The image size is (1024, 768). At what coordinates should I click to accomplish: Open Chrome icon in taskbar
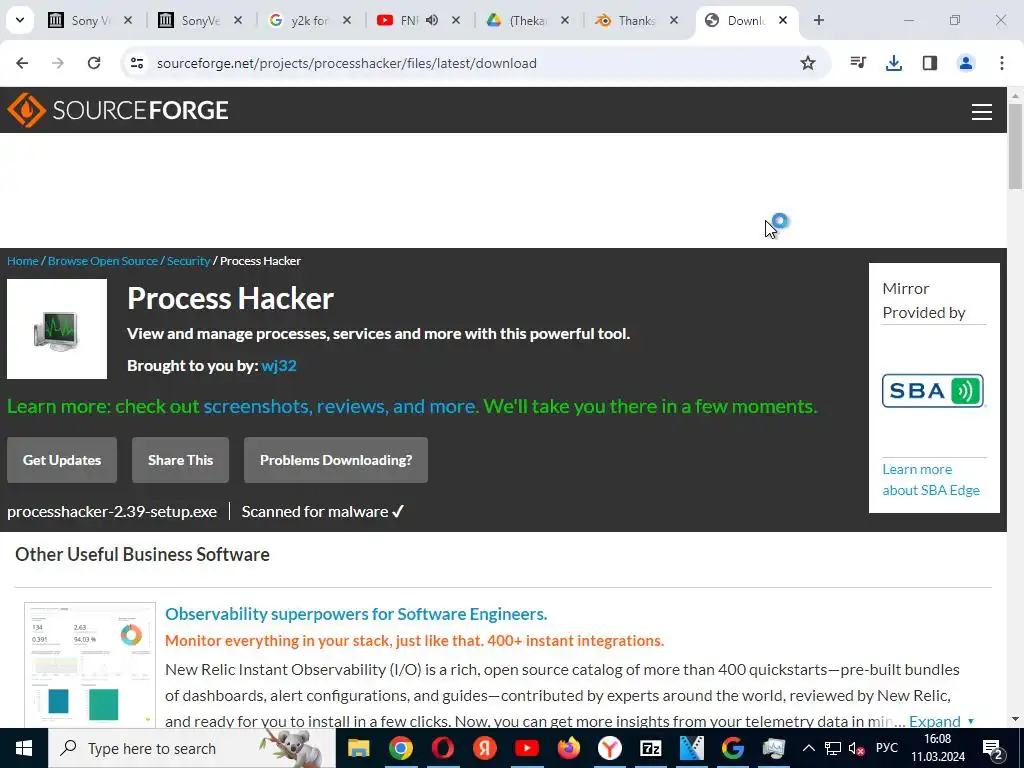tap(400, 748)
